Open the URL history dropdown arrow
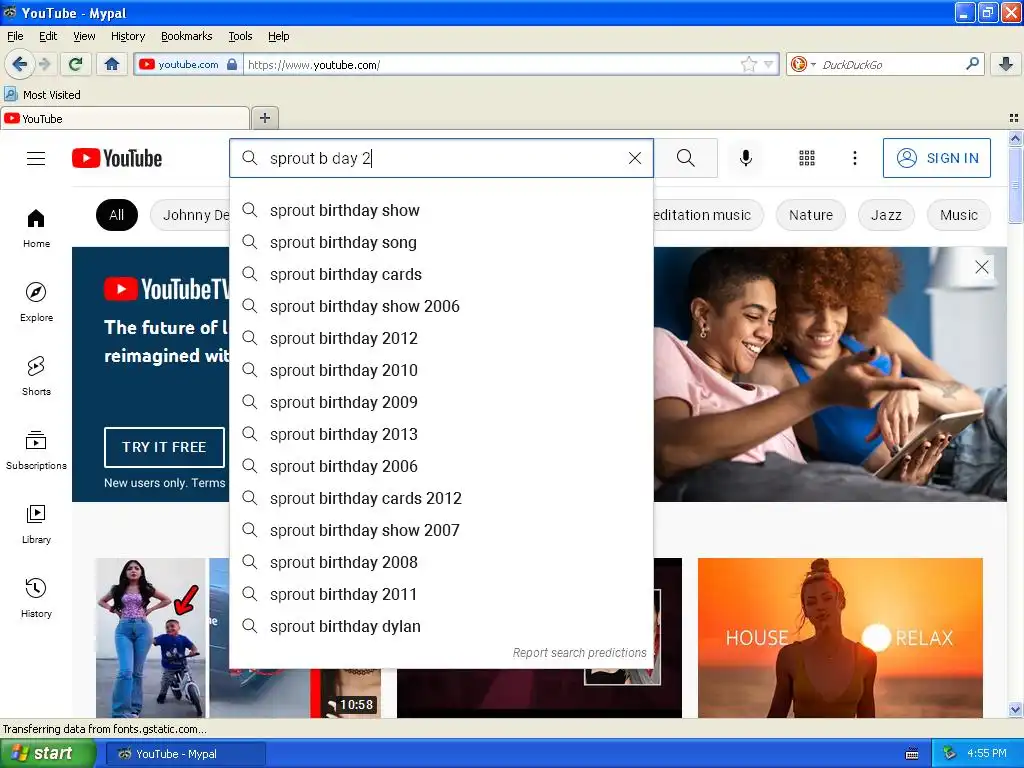Screen dimensions: 1024x768 [x=769, y=64]
